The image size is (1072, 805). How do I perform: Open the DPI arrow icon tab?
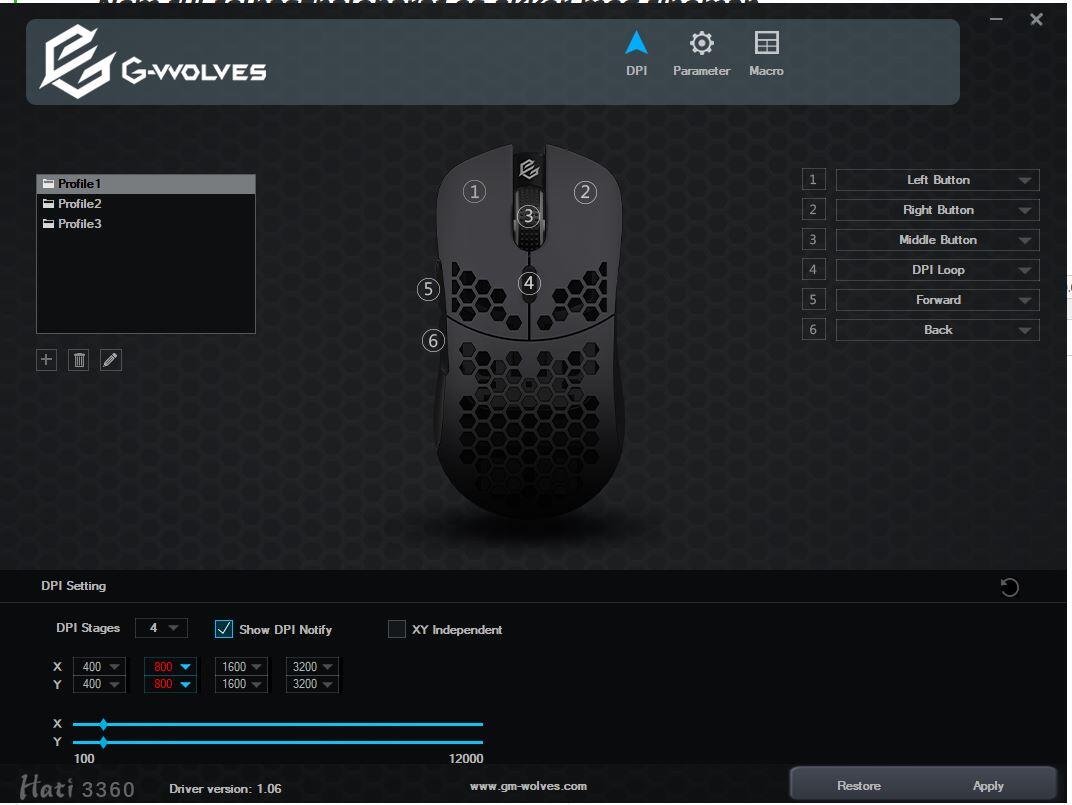click(636, 43)
